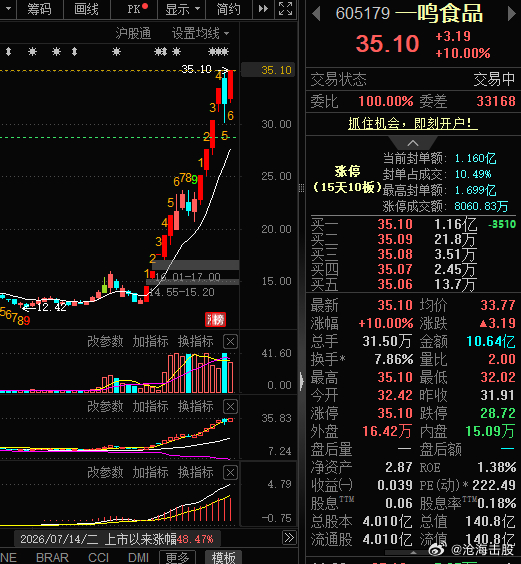The height and width of the screenshot is (564, 521).
Task: Click the 换手 7.86% value
Action: pyautogui.click(x=394, y=359)
